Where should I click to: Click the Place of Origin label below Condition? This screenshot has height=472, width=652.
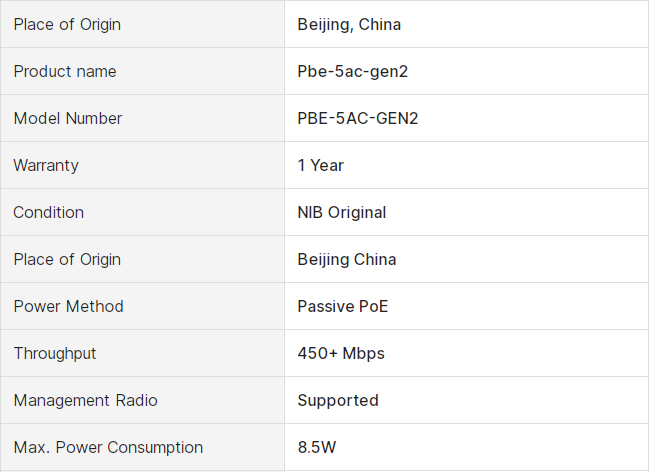point(67,259)
